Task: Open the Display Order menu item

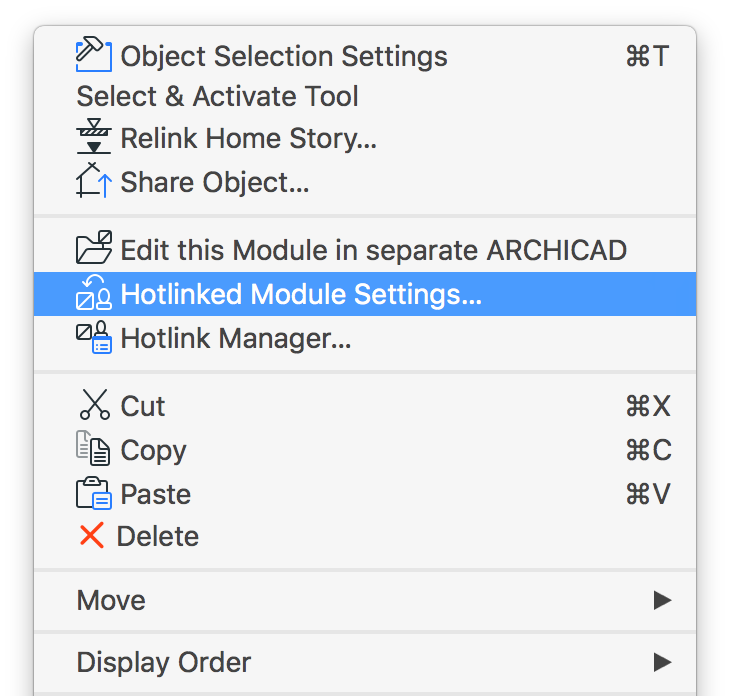Action: click(365, 662)
